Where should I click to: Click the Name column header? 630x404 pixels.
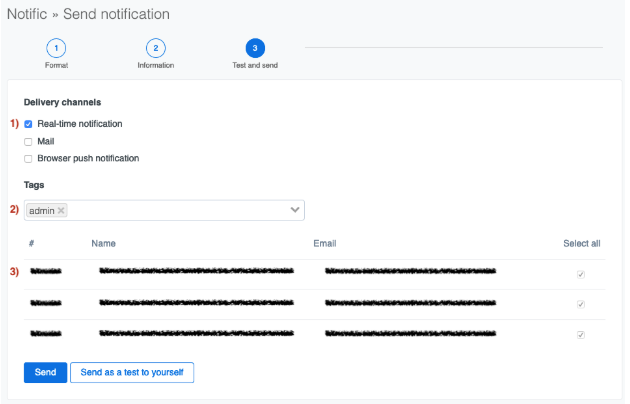[x=103, y=243]
